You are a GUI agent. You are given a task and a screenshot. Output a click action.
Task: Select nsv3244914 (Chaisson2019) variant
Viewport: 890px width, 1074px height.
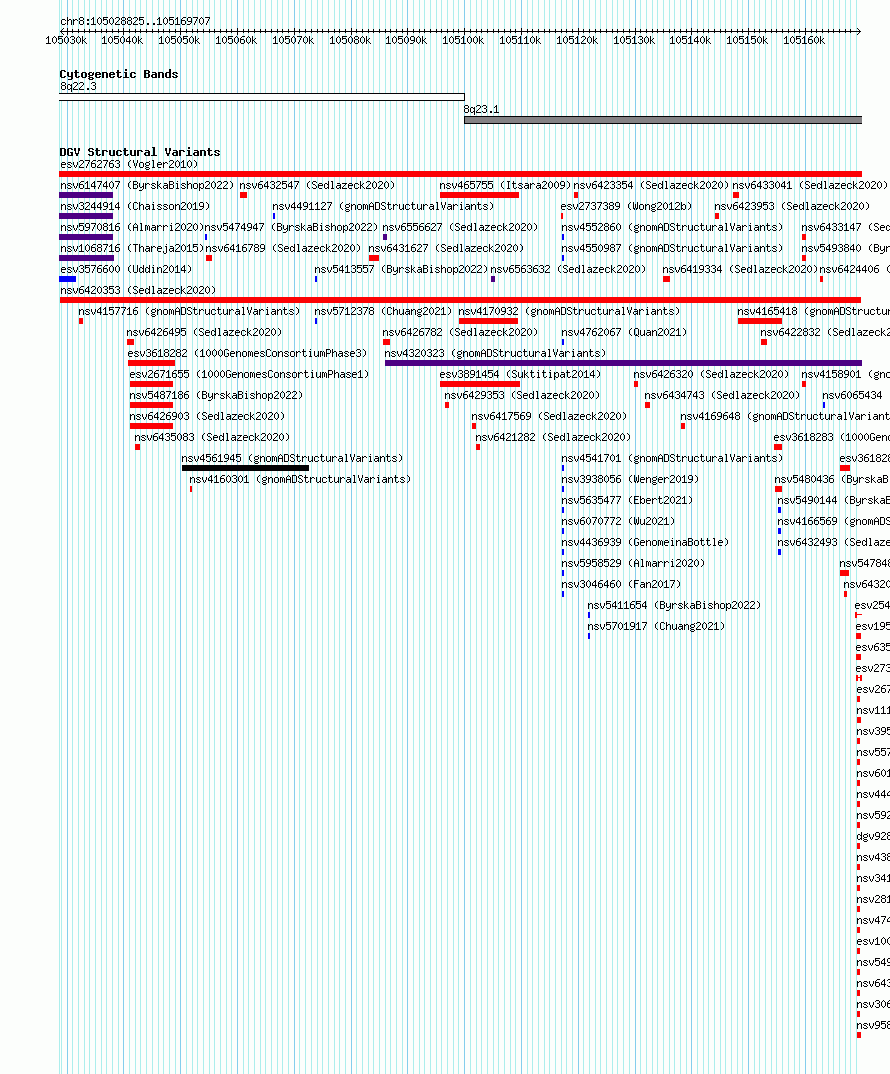(x=135, y=206)
